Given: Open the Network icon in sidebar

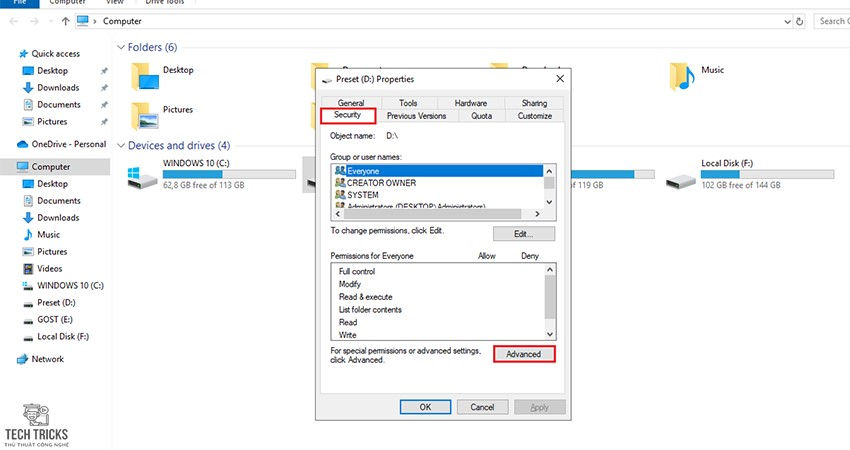Looking at the screenshot, I should 22,359.
